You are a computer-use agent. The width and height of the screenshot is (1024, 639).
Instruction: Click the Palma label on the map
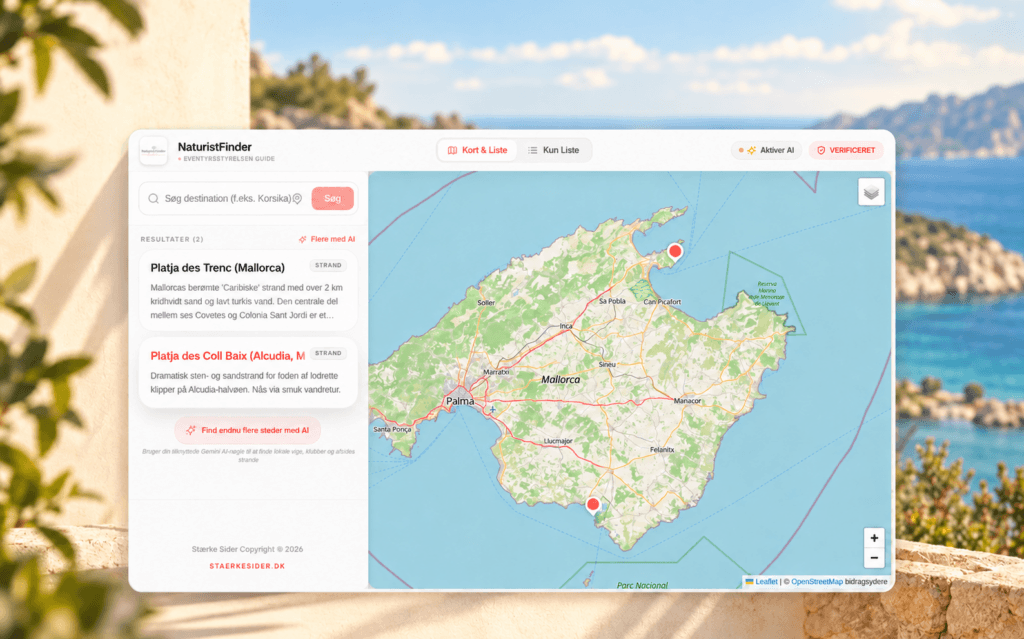click(460, 401)
